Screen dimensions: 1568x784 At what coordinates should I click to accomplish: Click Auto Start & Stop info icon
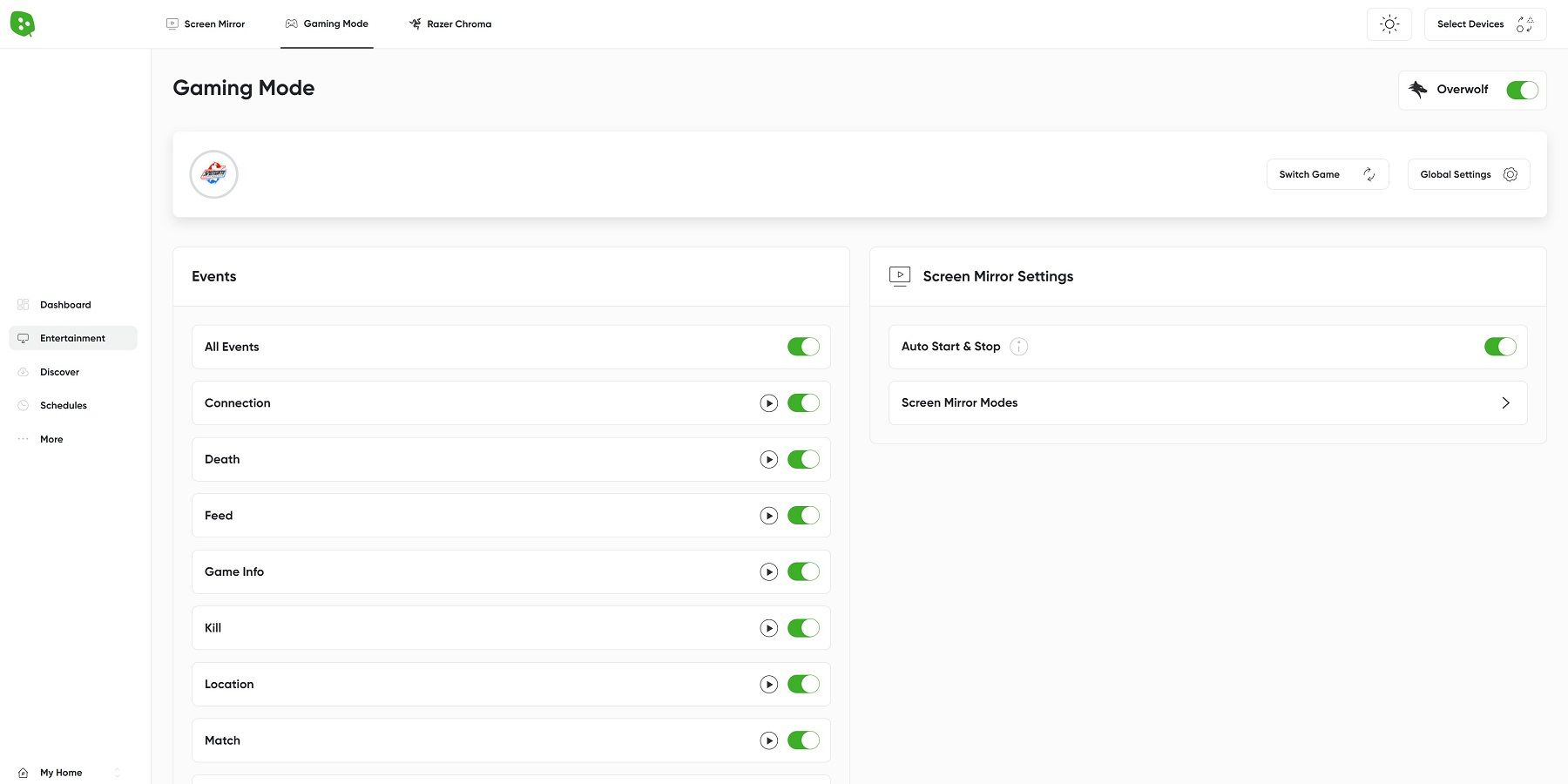coord(1018,347)
